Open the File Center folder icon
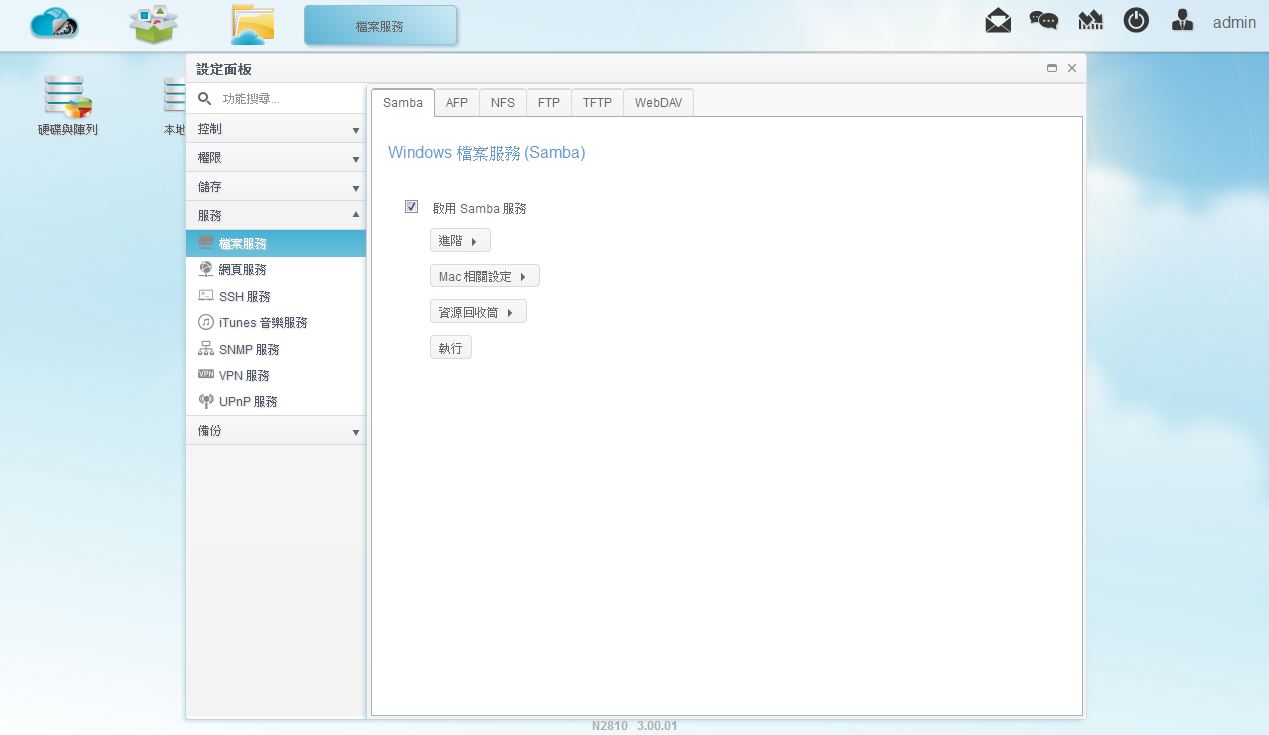This screenshot has height=735, width=1269. pos(252,24)
